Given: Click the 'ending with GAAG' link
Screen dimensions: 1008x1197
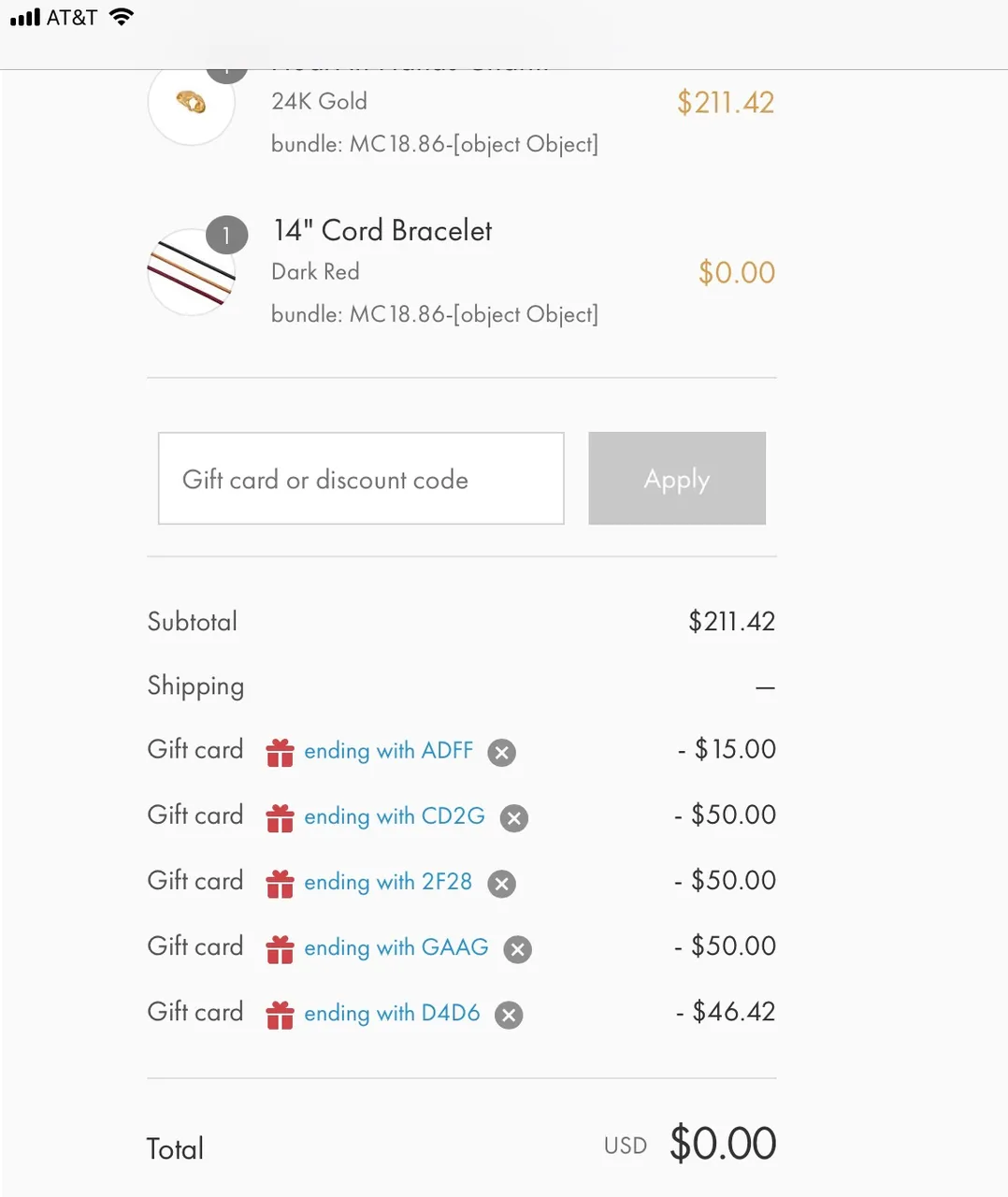Looking at the screenshot, I should click(x=396, y=947).
